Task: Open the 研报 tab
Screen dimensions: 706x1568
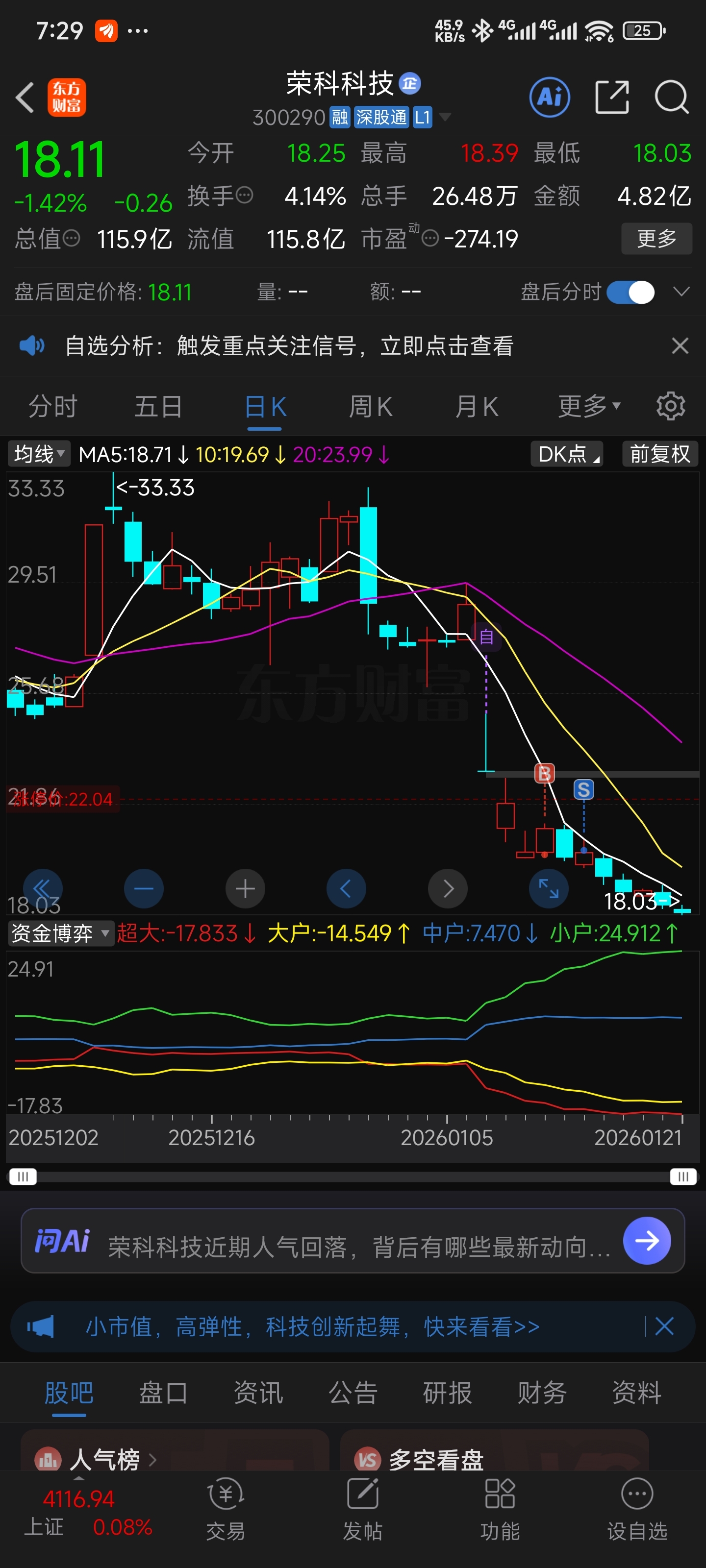Action: pyautogui.click(x=448, y=1392)
